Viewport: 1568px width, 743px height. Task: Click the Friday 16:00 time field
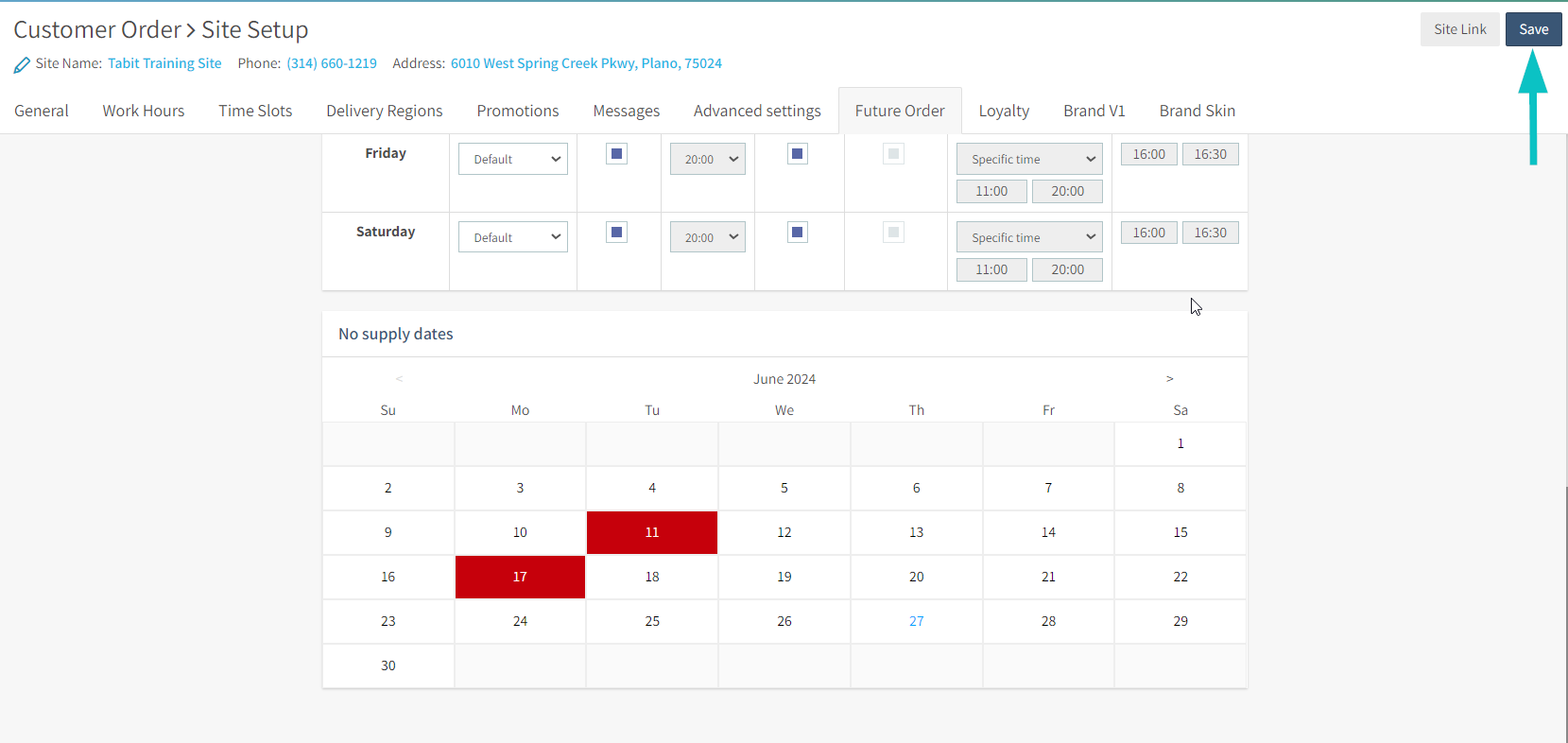pyautogui.click(x=1149, y=154)
